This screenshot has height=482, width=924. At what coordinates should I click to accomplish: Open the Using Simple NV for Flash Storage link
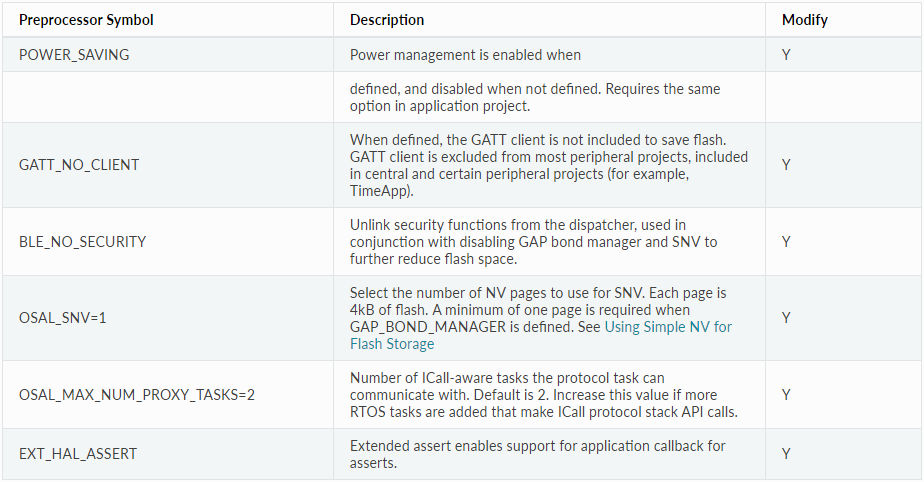(540, 335)
